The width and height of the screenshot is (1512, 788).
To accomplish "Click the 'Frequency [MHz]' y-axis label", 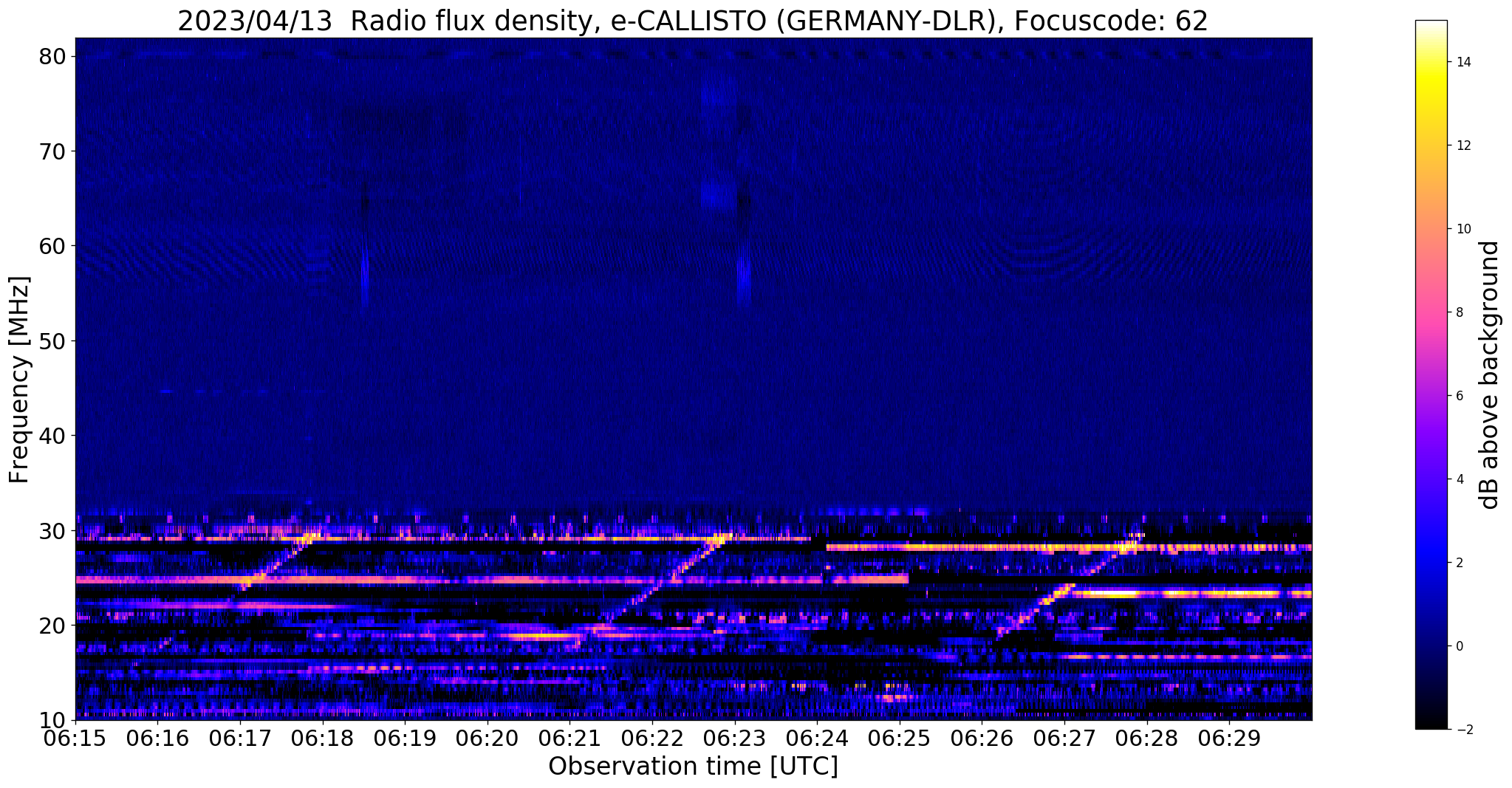I will click(x=19, y=380).
